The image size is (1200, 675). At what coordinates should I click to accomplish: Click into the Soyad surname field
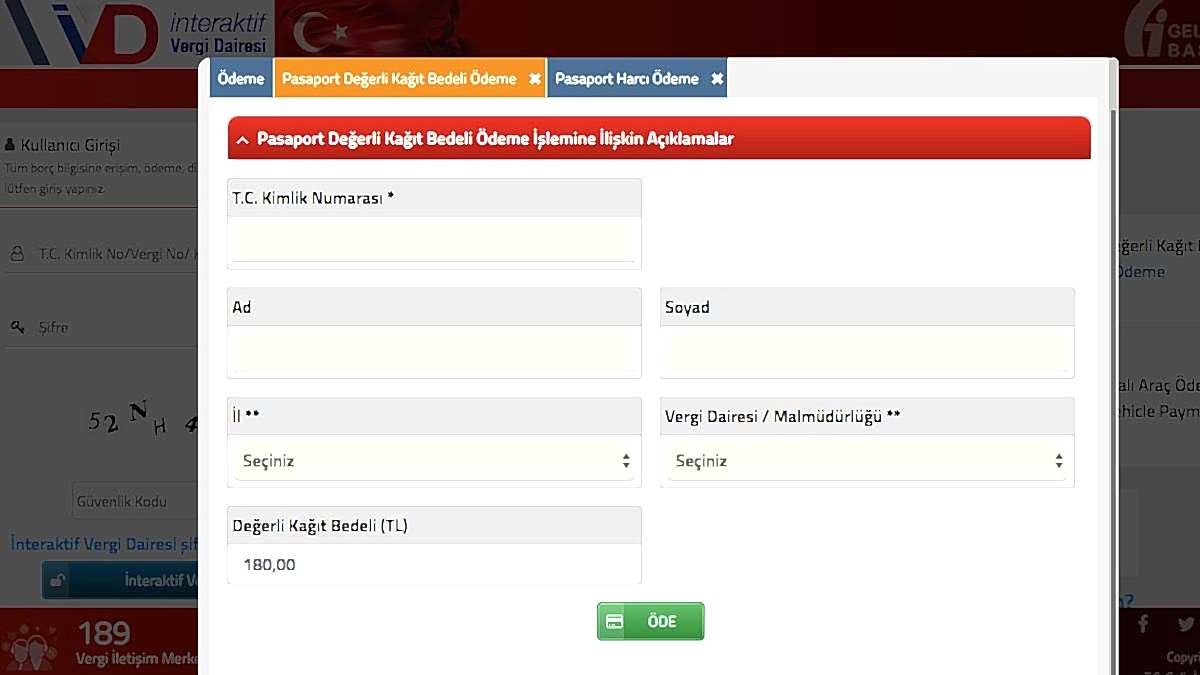pyautogui.click(x=867, y=351)
